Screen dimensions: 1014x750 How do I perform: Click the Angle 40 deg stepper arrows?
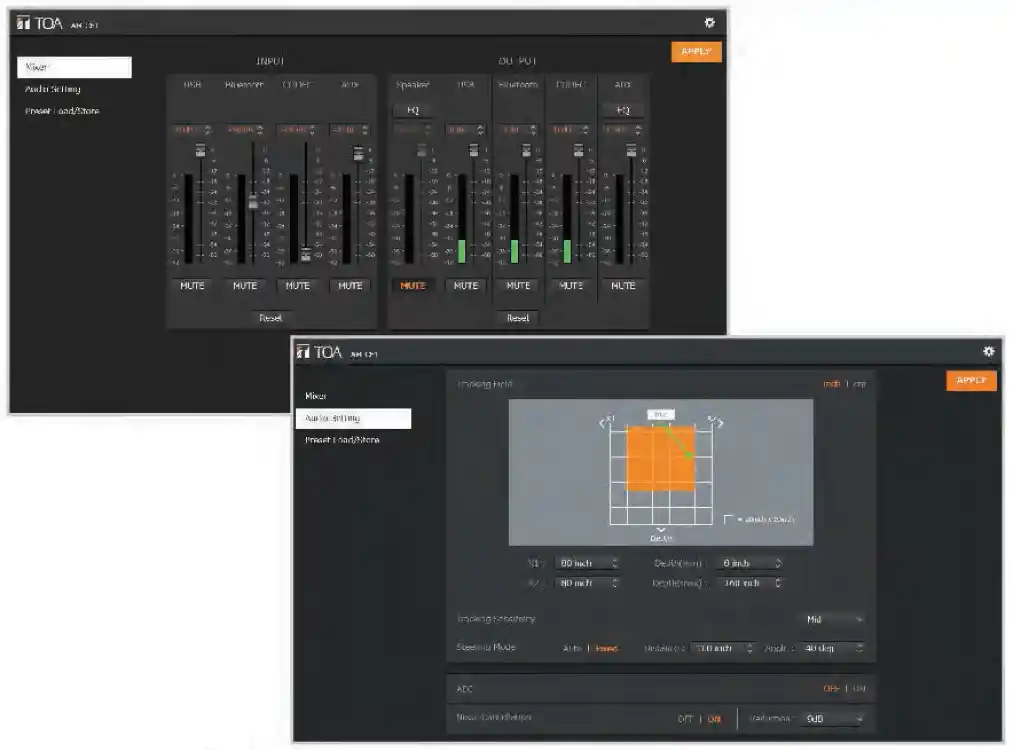(858, 648)
